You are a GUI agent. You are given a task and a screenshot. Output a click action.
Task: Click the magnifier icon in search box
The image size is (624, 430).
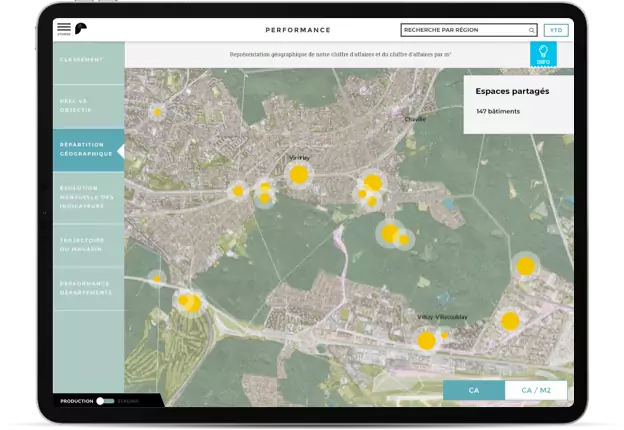(x=530, y=30)
